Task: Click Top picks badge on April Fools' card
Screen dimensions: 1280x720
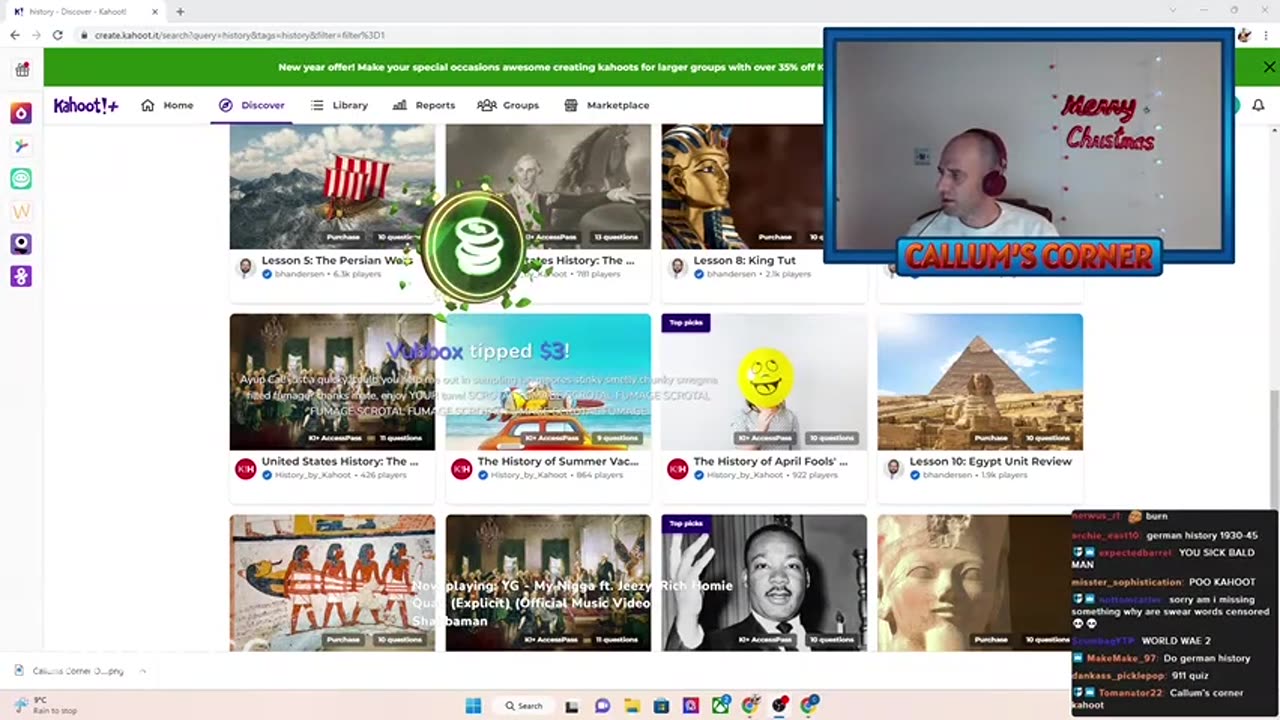Action: [x=686, y=323]
